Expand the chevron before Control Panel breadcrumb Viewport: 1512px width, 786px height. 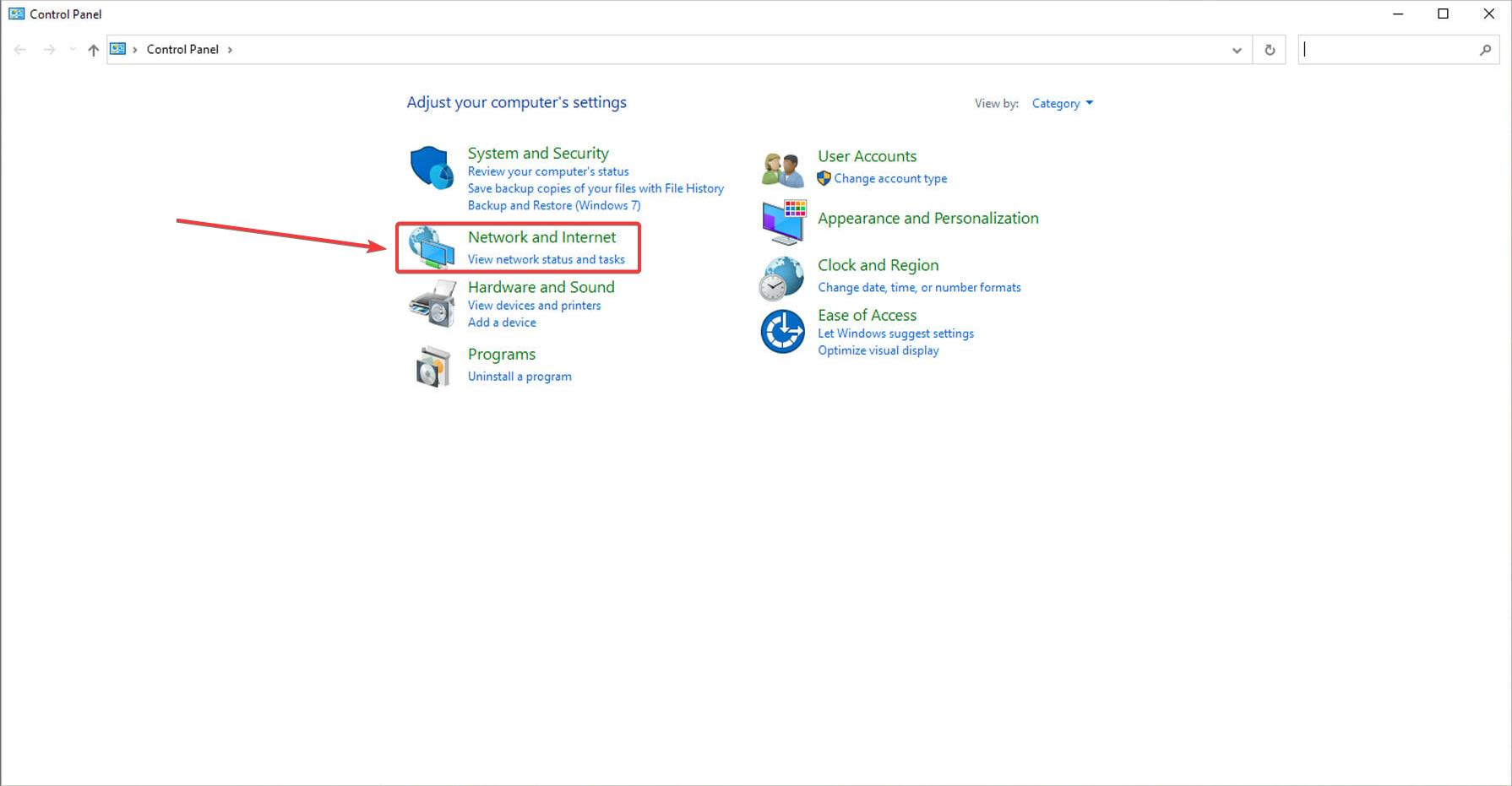[x=135, y=50]
